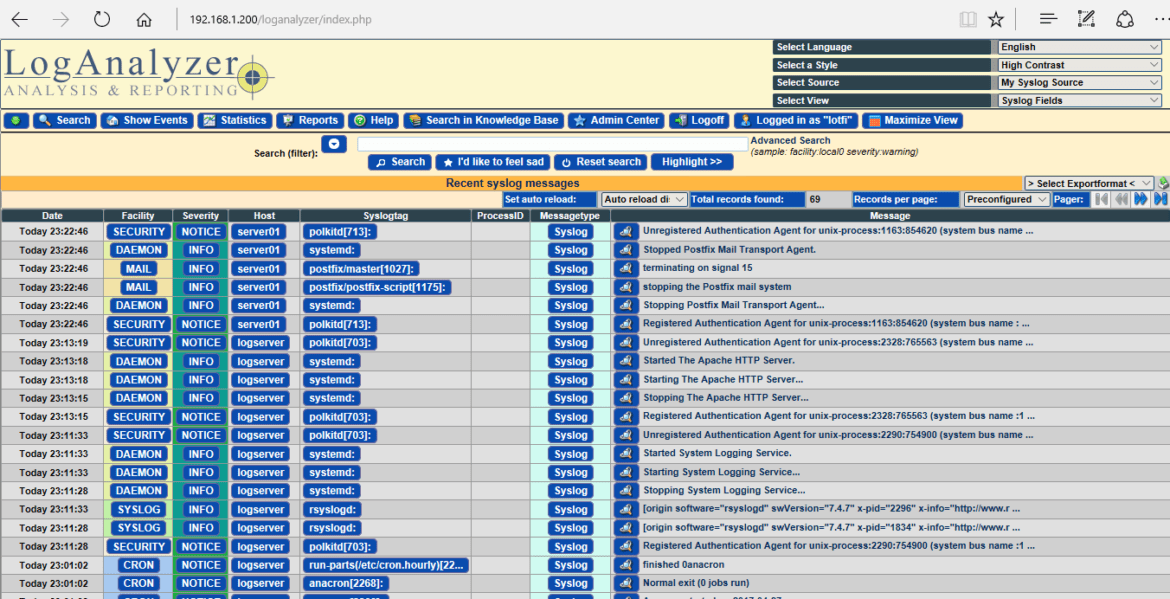The height and width of the screenshot is (599, 1170).
Task: Open the Preconfigured records per page dropdown
Action: click(x=1005, y=199)
